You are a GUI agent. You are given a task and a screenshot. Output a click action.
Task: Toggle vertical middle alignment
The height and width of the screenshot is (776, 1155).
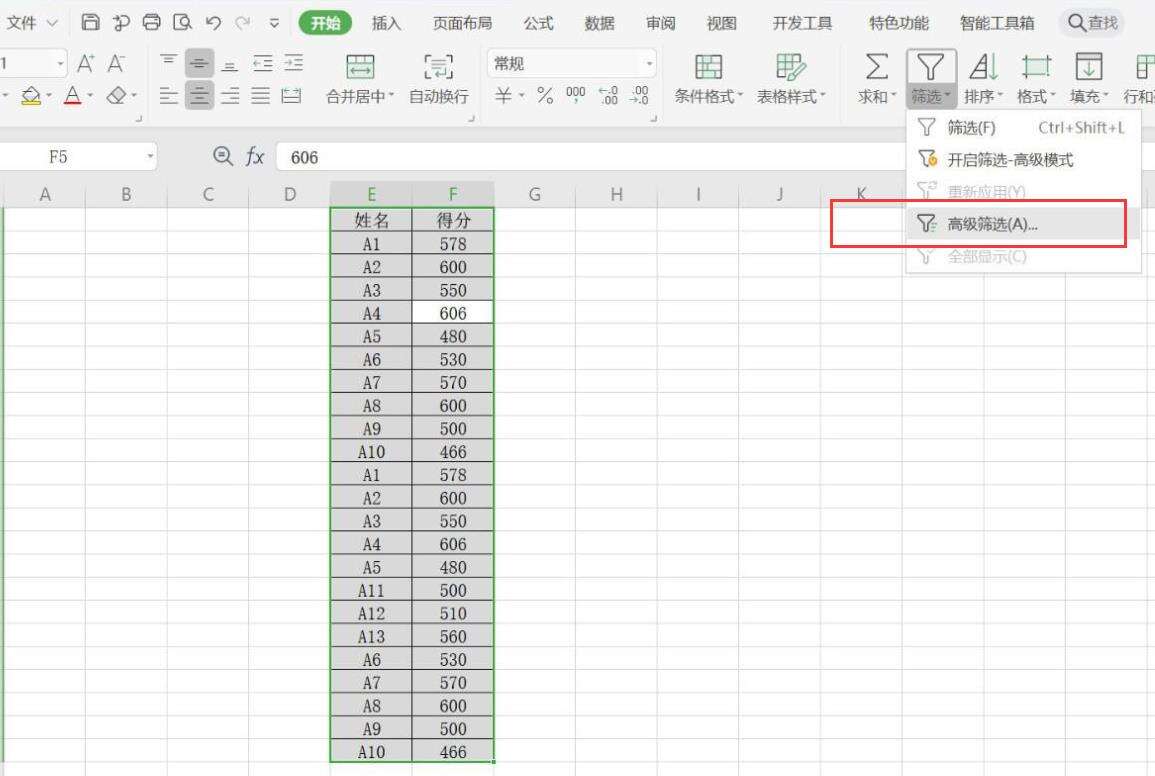[199, 63]
